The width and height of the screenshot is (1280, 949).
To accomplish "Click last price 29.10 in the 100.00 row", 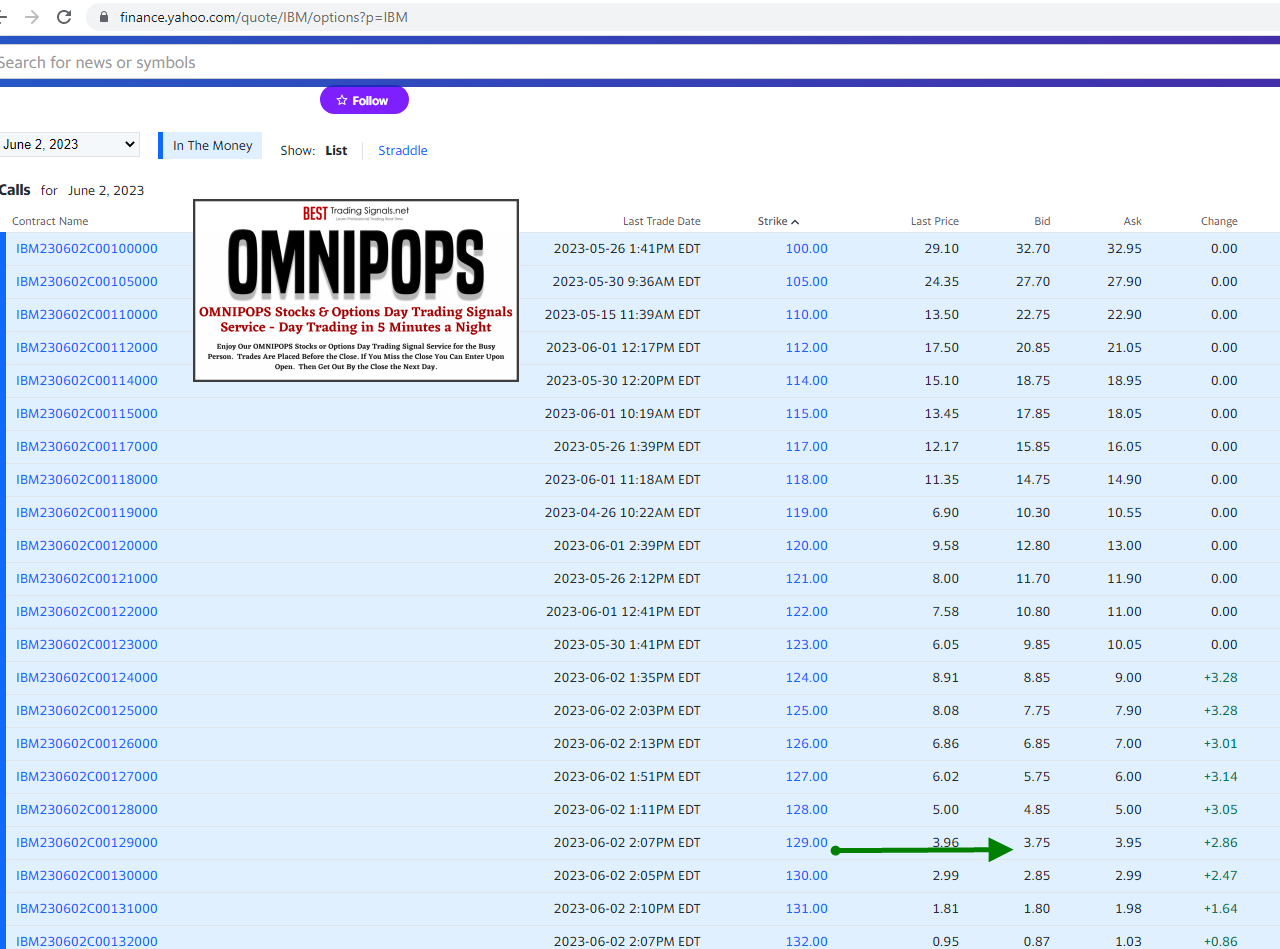I will [x=942, y=249].
